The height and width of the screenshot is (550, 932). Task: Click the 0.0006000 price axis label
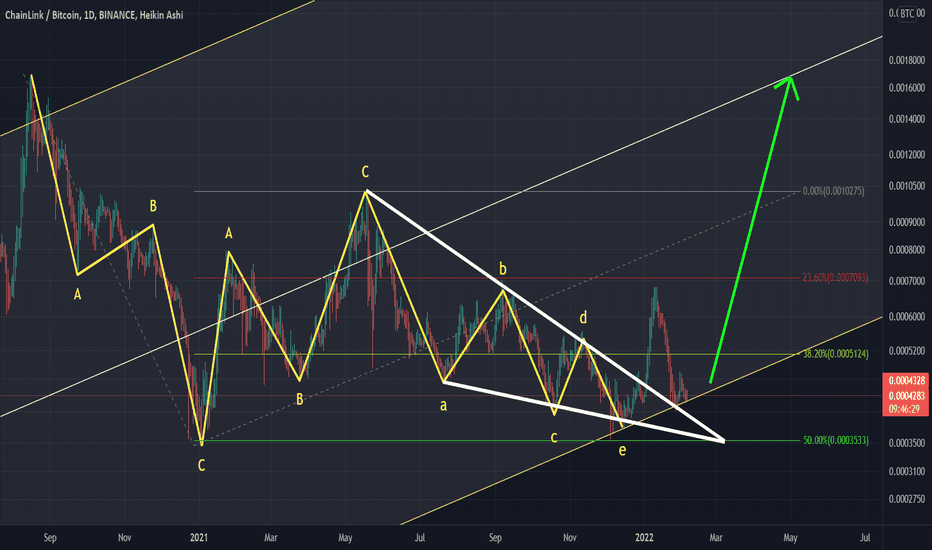coord(907,317)
